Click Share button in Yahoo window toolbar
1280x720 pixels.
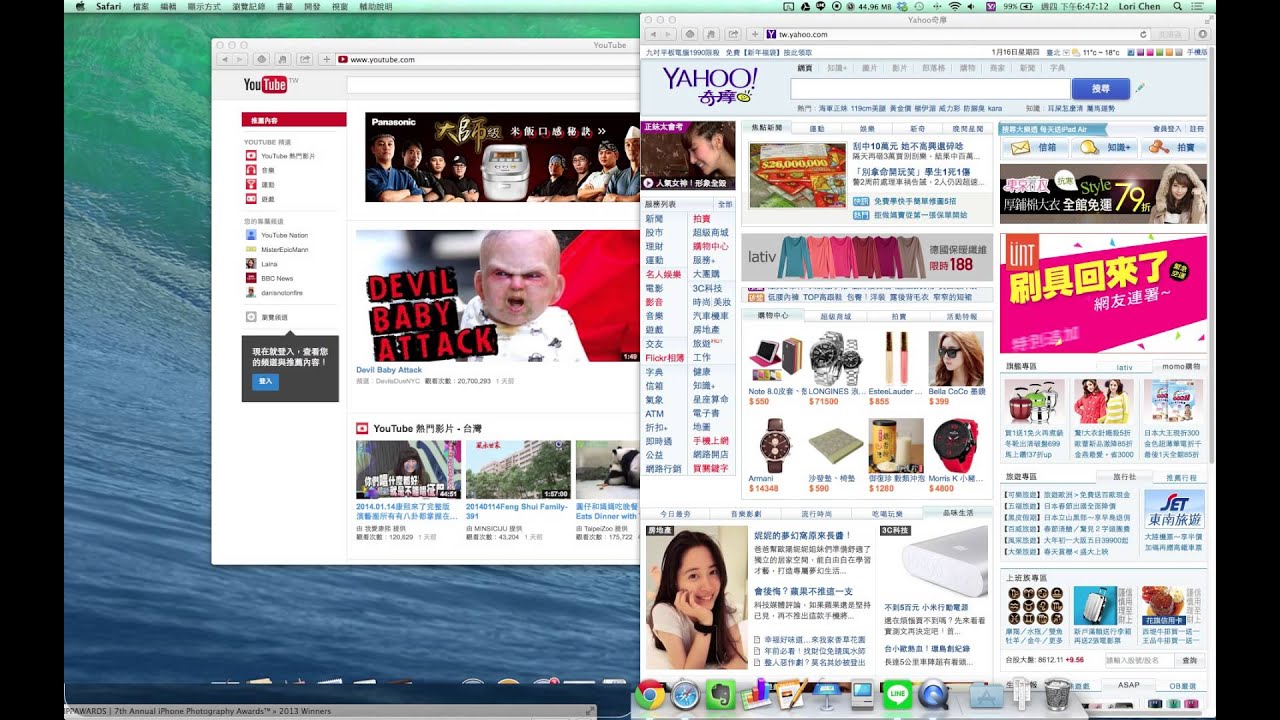pyautogui.click(x=732, y=34)
